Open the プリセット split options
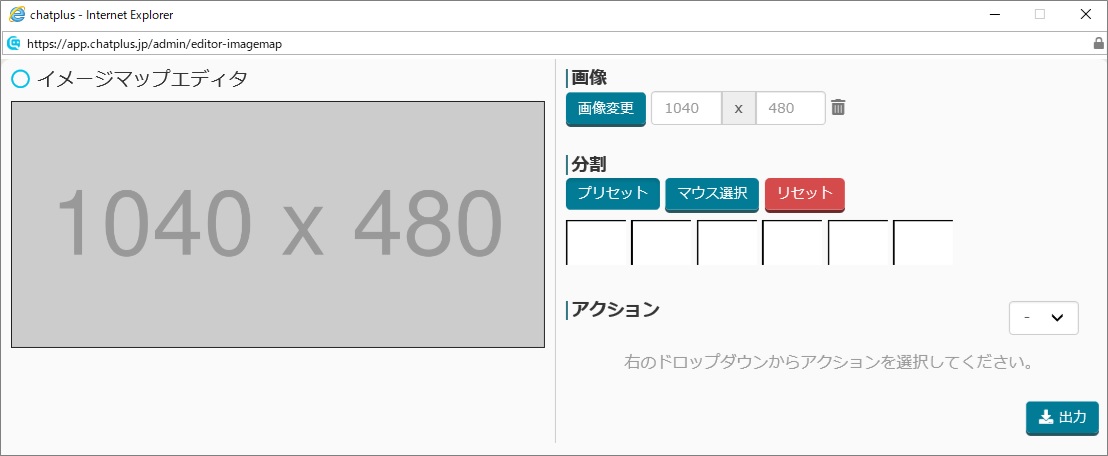The image size is (1108, 456). (x=613, y=193)
